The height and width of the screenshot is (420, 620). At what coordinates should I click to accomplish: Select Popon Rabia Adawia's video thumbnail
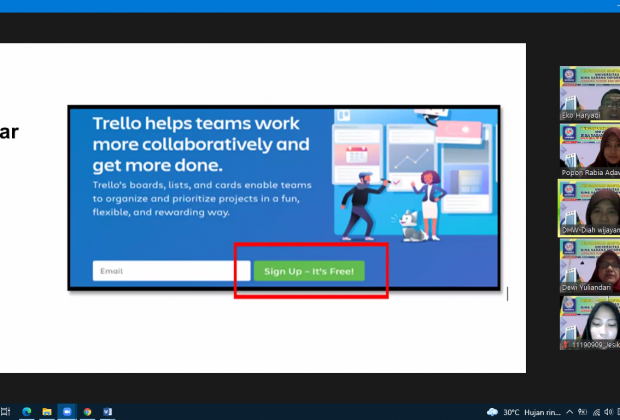(x=590, y=151)
